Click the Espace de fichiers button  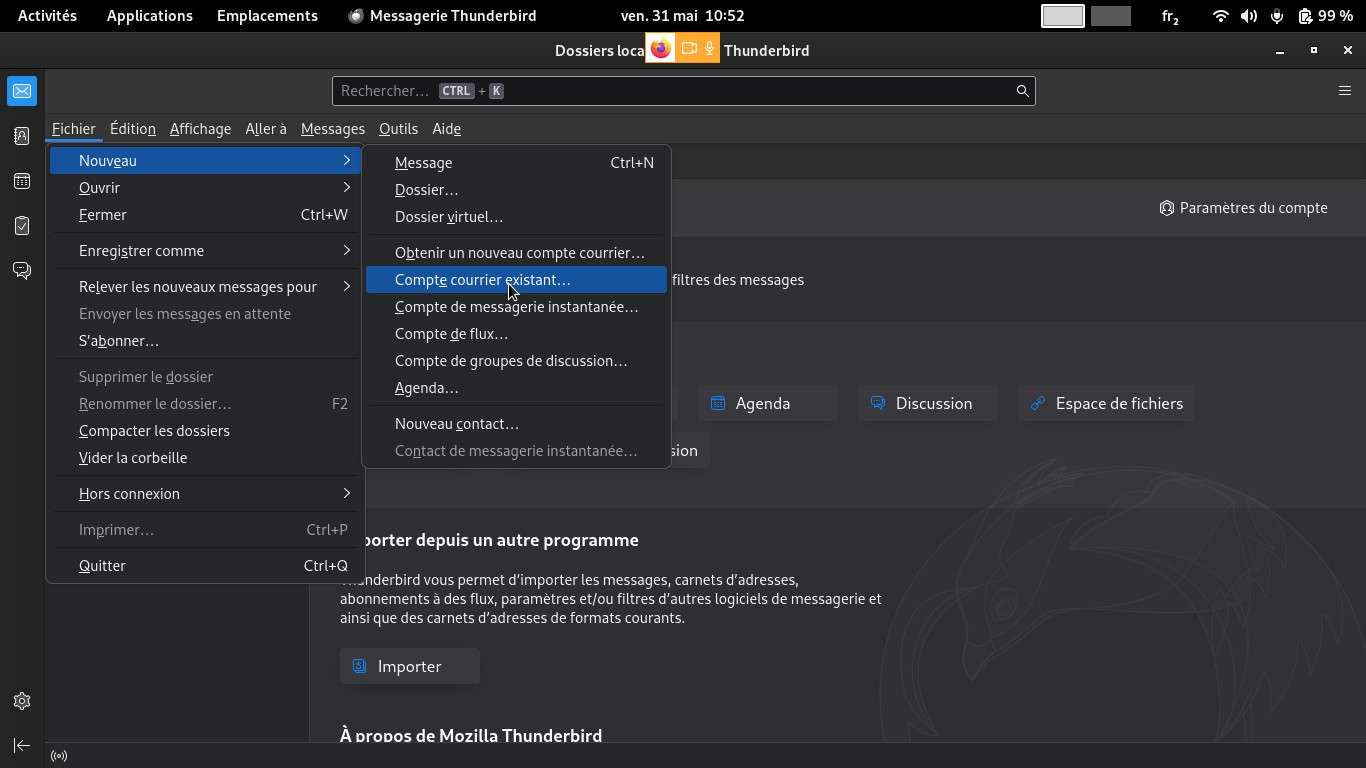pos(1107,403)
